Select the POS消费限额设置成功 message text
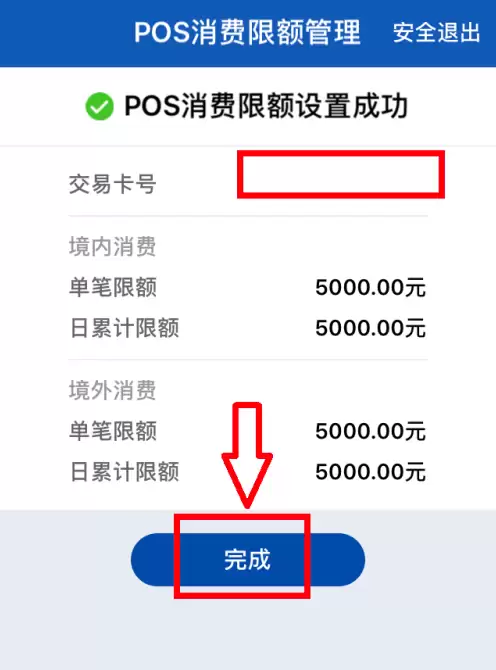The height and width of the screenshot is (670, 496). (266, 106)
